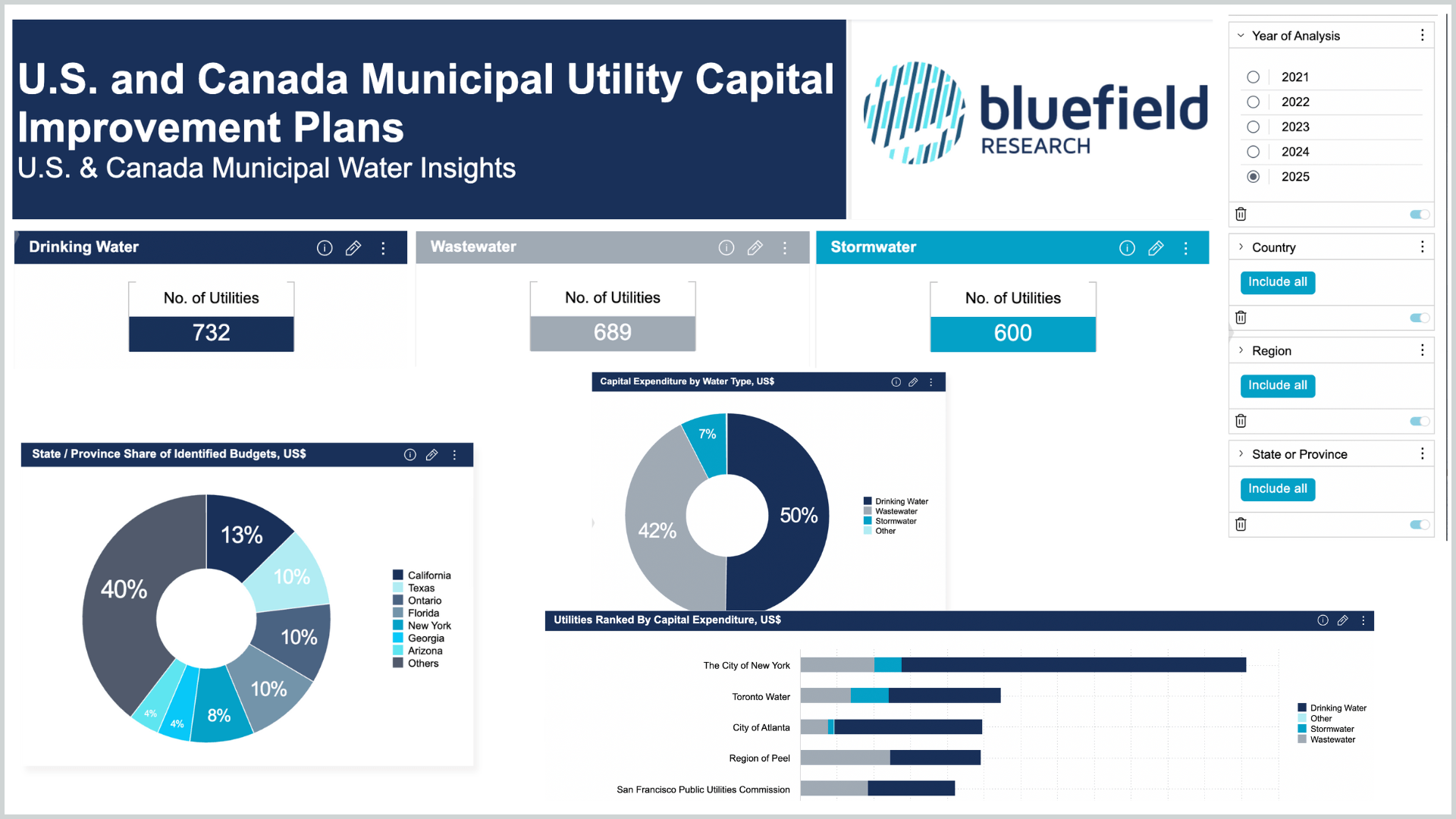
Task: Open the Stormwater panel three-dot menu
Action: point(1185,248)
